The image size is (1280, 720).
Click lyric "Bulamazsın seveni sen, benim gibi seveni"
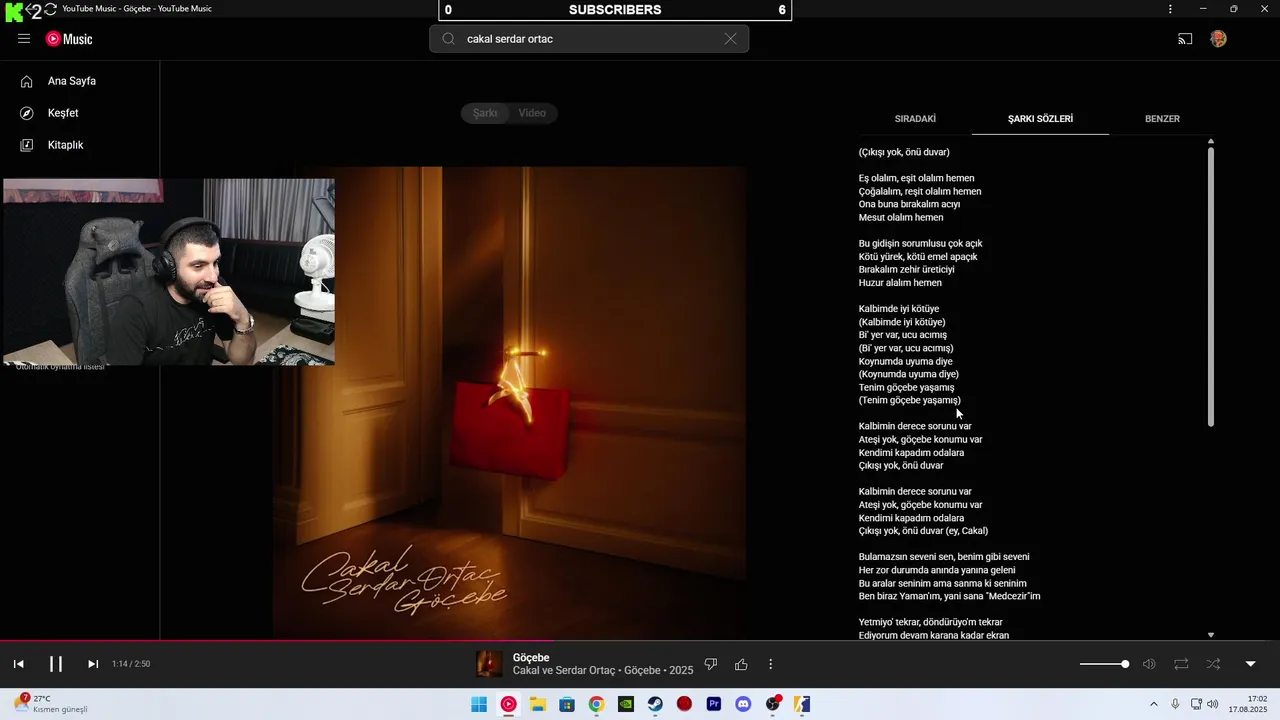944,557
